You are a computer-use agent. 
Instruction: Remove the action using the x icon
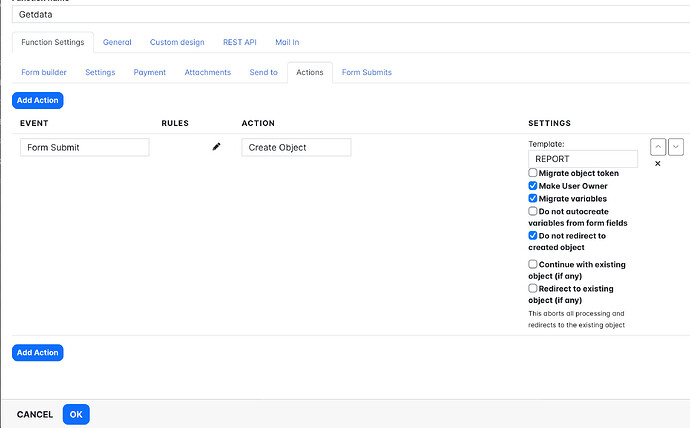[x=657, y=164]
